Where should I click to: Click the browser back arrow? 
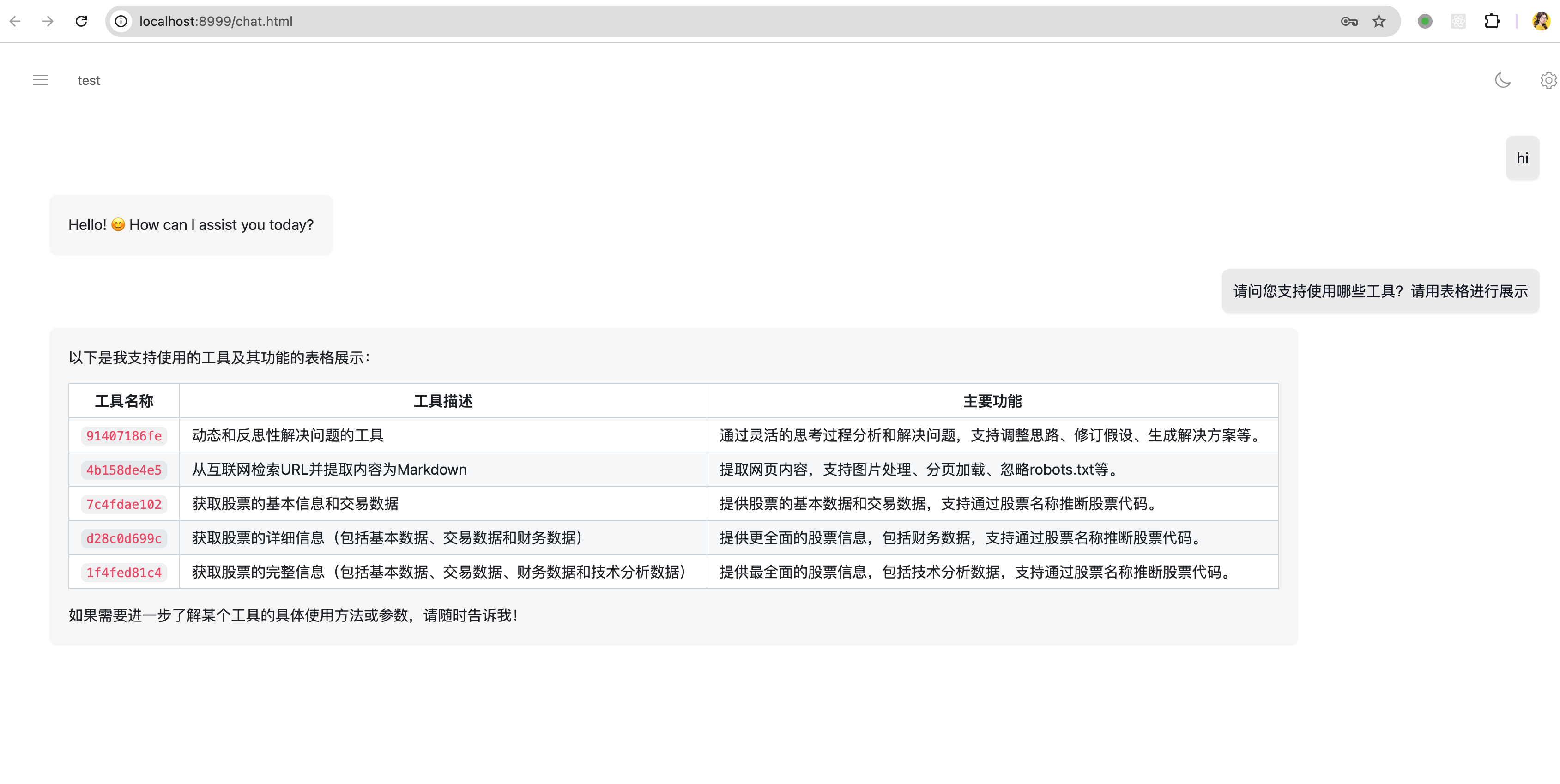[x=15, y=21]
